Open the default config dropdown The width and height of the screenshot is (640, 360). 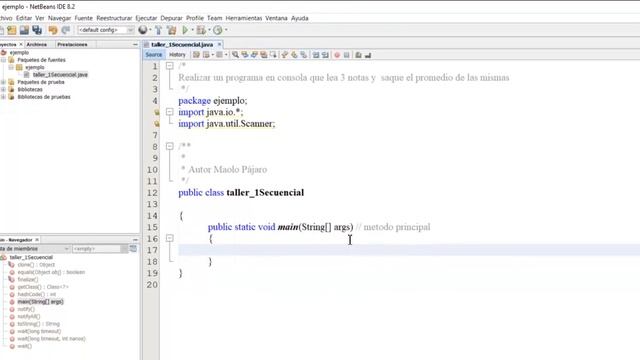point(106,30)
